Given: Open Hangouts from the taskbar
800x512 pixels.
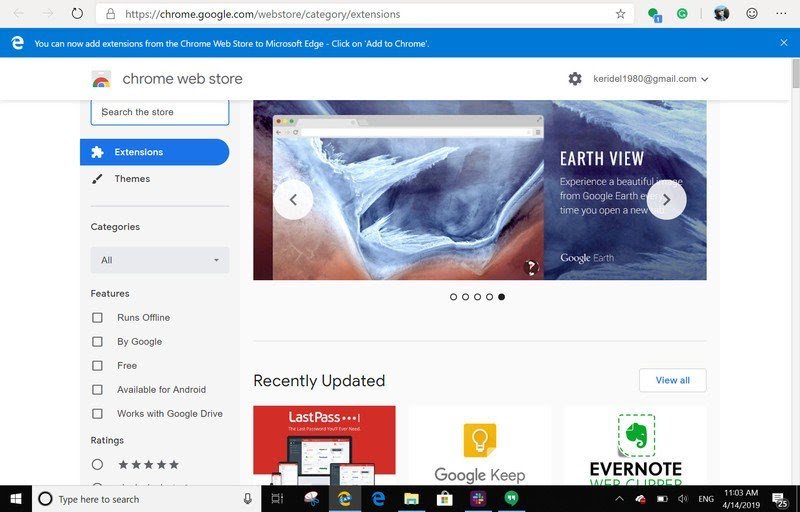Looking at the screenshot, I should point(511,499).
